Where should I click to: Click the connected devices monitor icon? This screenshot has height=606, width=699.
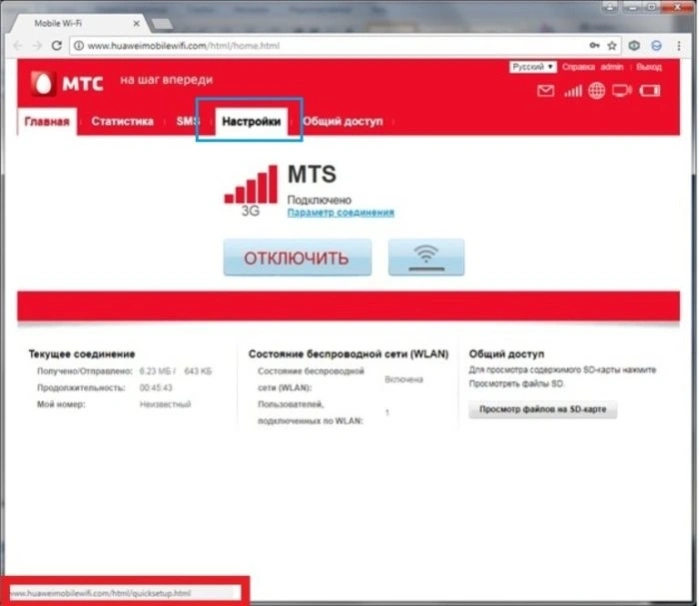point(621,91)
